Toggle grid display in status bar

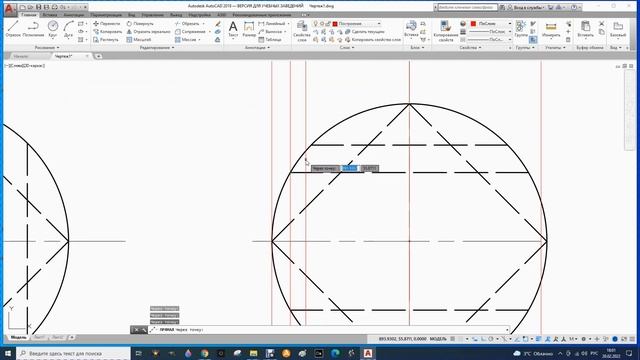(453, 339)
